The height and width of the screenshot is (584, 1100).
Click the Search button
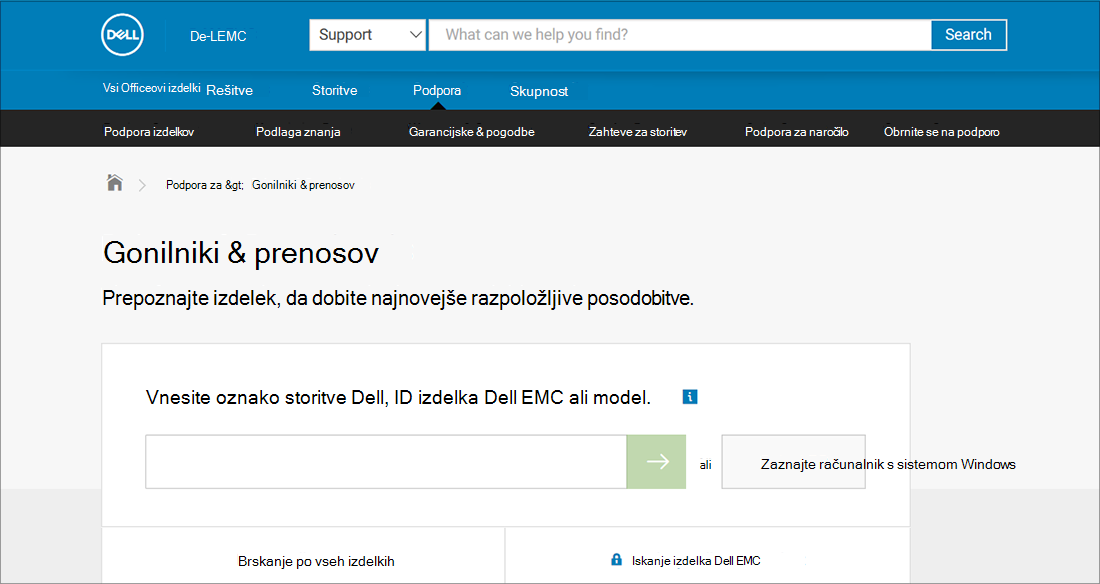click(968, 34)
